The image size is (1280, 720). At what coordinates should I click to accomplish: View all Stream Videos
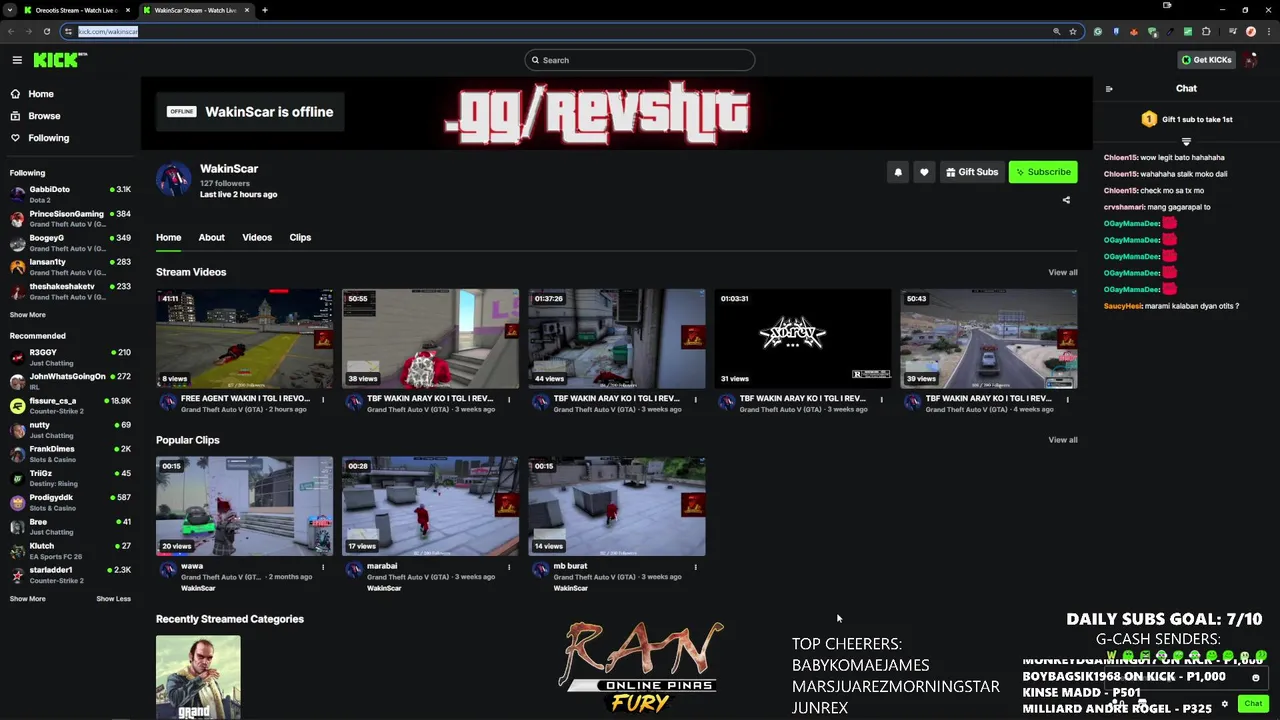pyautogui.click(x=1063, y=272)
